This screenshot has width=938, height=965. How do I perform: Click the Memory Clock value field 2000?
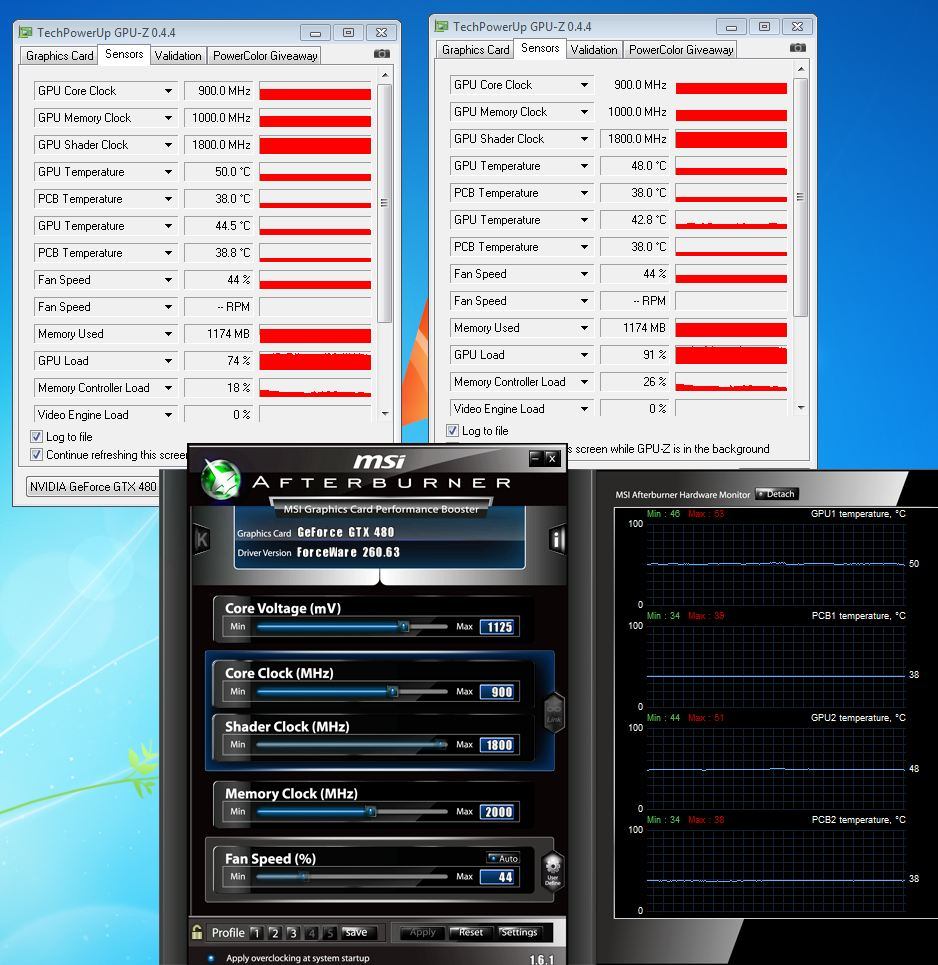(499, 812)
